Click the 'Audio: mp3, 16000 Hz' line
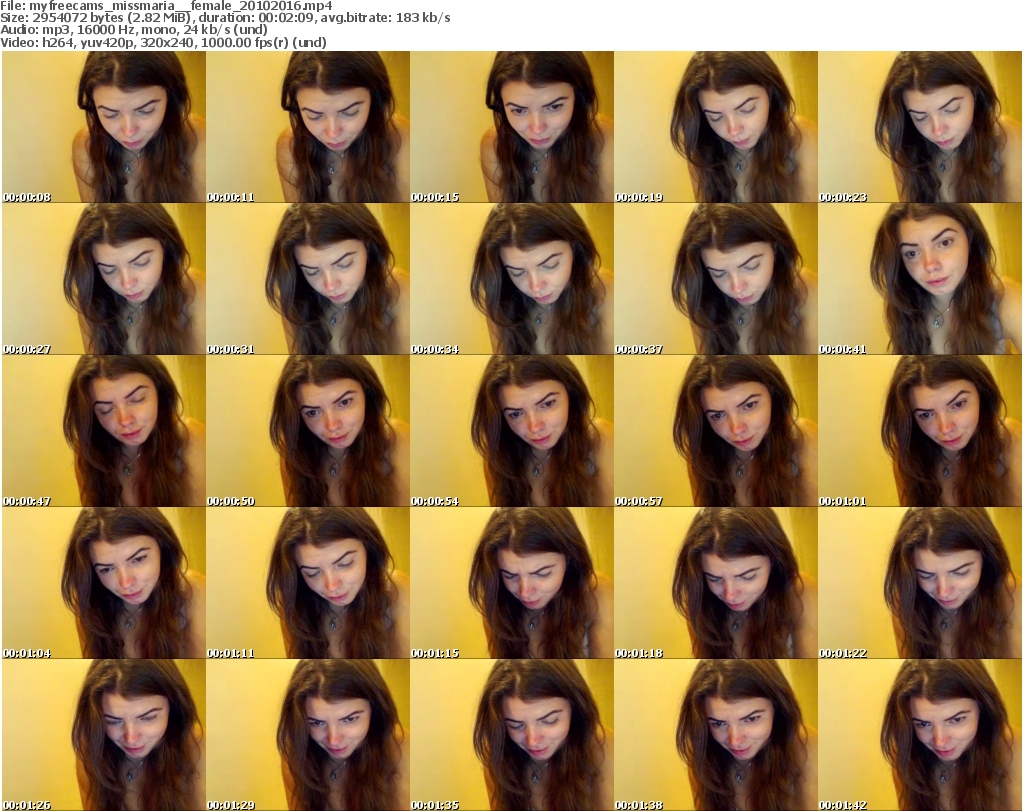1024x811 pixels. (134, 30)
